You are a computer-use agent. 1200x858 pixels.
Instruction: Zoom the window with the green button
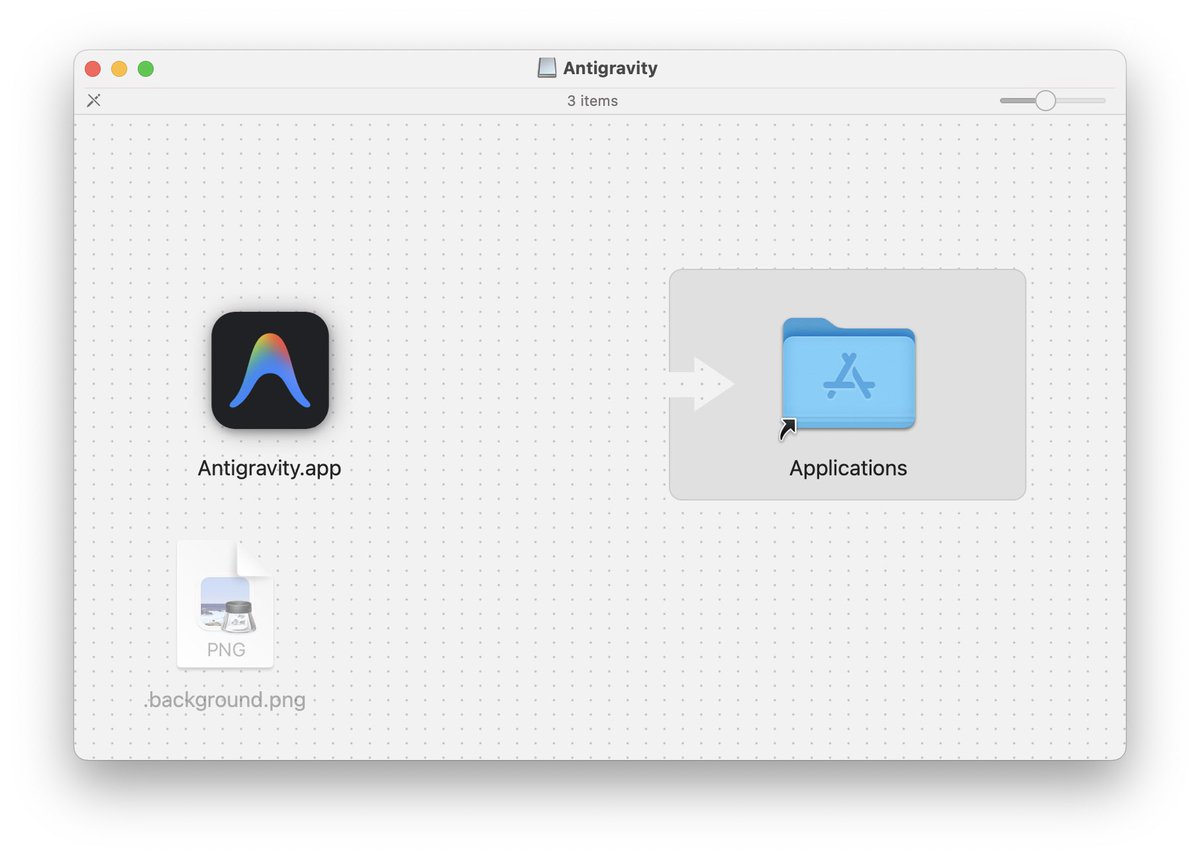[146, 69]
